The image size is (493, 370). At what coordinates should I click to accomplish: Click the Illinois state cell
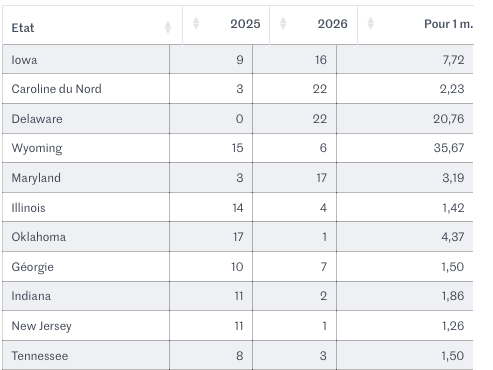click(86, 207)
